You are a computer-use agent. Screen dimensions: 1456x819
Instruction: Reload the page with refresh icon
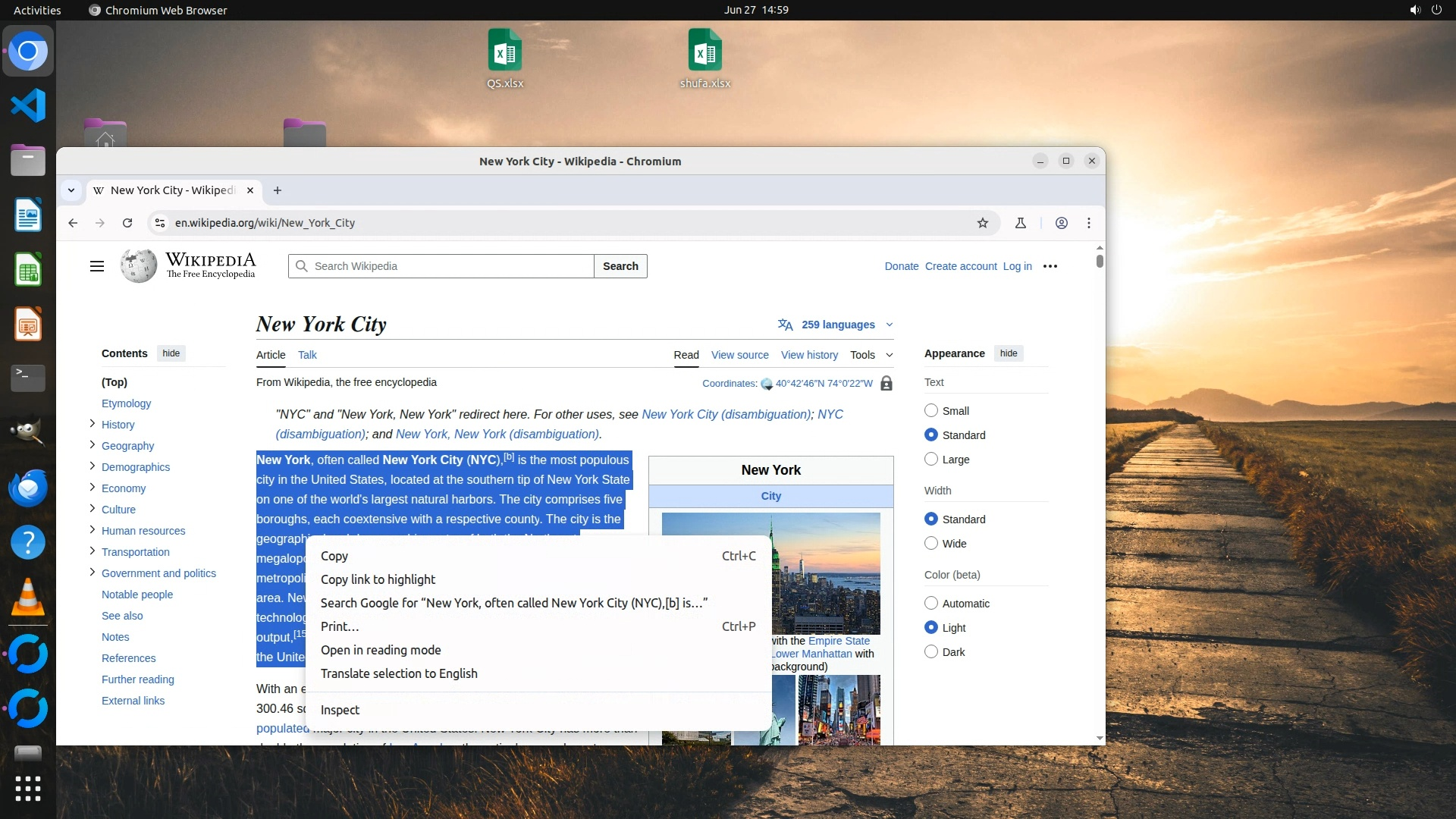point(127,223)
